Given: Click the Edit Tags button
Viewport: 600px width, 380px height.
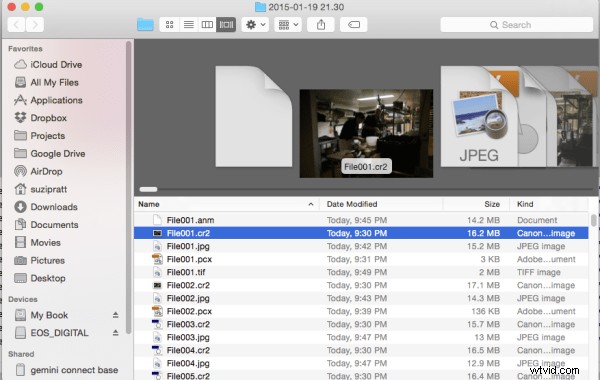Looking at the screenshot, I should pyautogui.click(x=354, y=25).
